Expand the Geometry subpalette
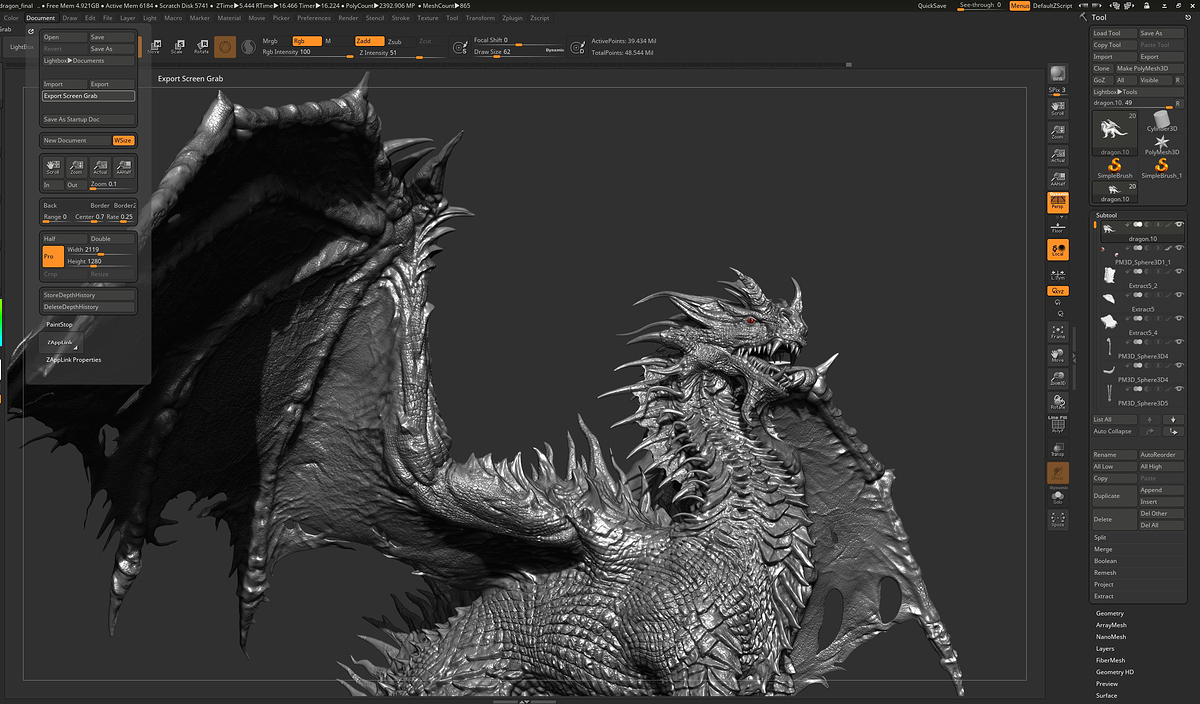The width and height of the screenshot is (1200, 704). (x=1110, y=613)
